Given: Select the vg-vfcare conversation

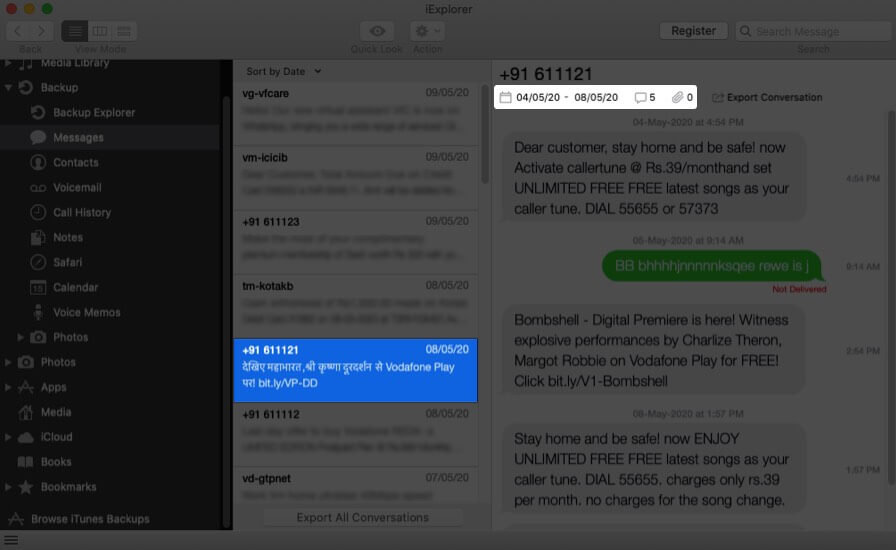Looking at the screenshot, I should point(355,113).
